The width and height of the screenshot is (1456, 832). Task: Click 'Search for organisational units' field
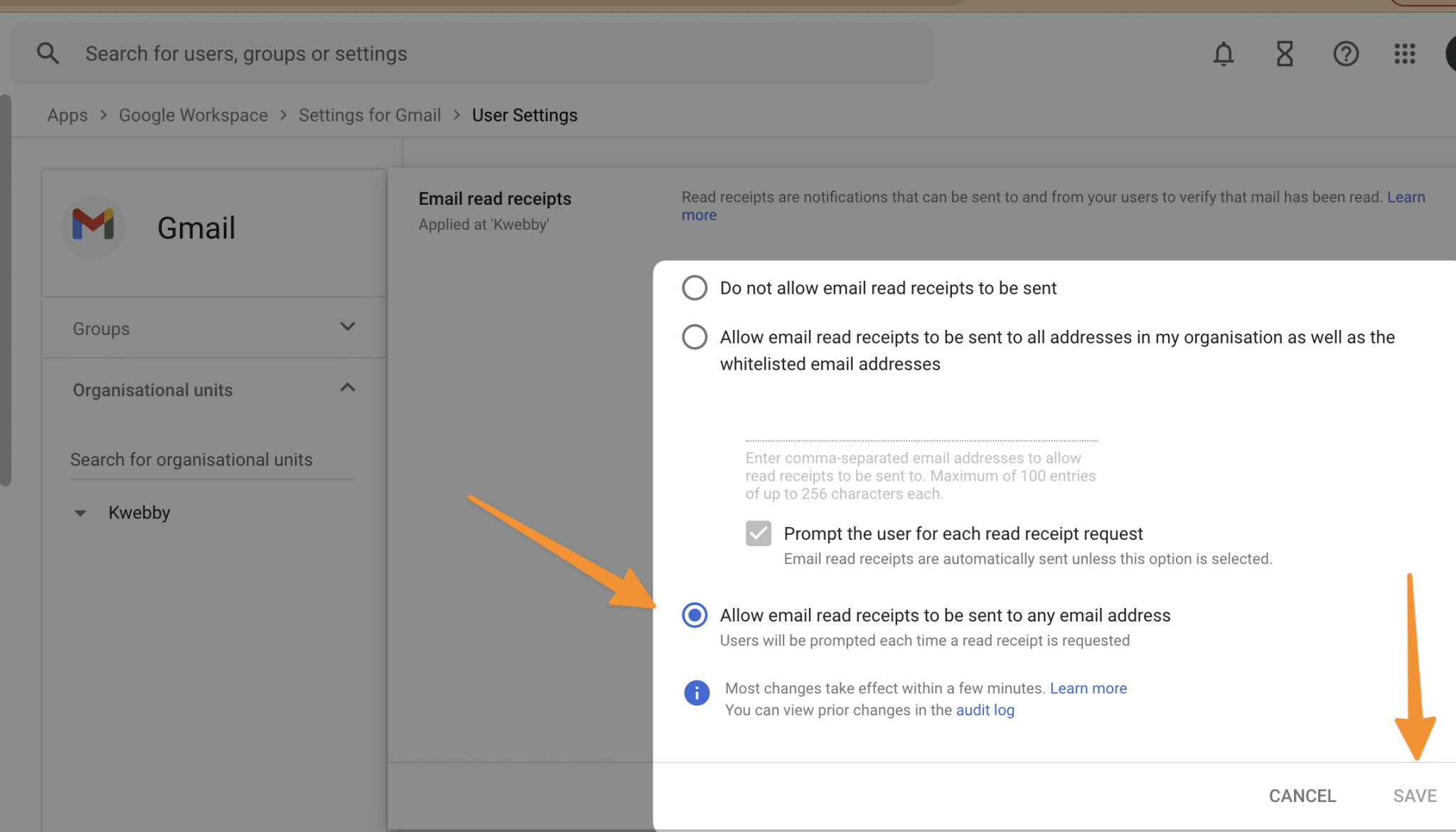coord(213,460)
